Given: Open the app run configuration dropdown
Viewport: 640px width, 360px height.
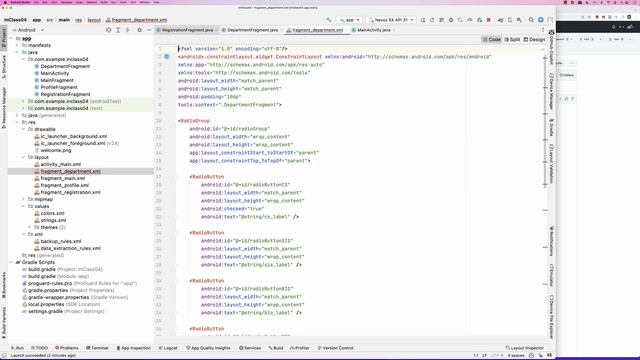Looking at the screenshot, I should click(x=349, y=20).
